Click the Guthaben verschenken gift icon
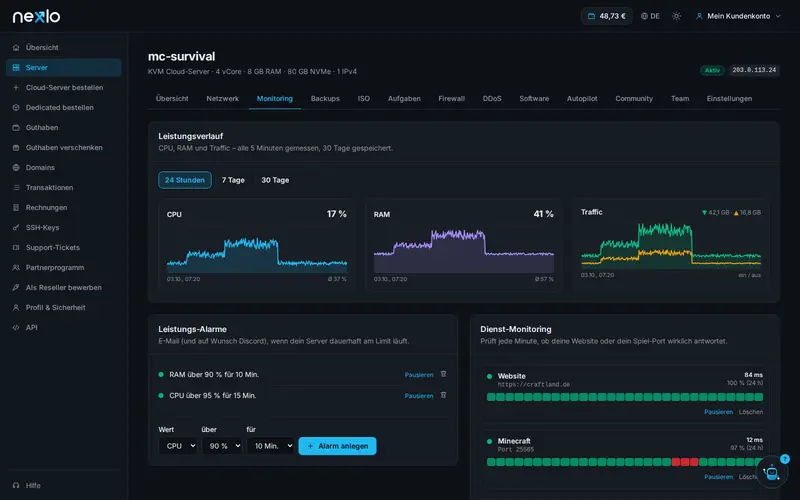 tap(16, 147)
